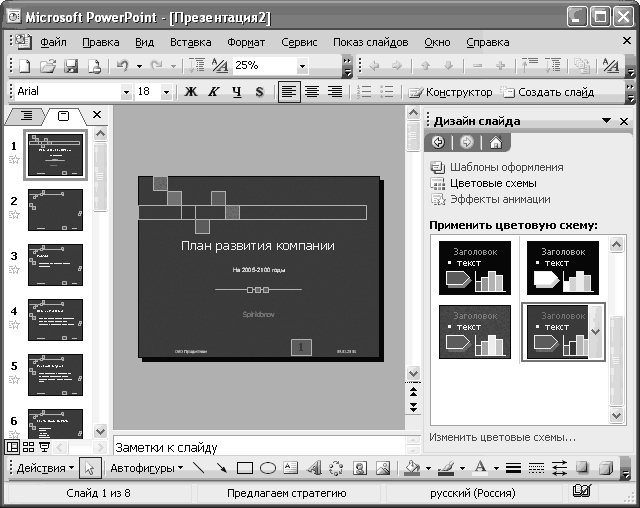
Task: Go back in the task pane
Action: tap(438, 142)
